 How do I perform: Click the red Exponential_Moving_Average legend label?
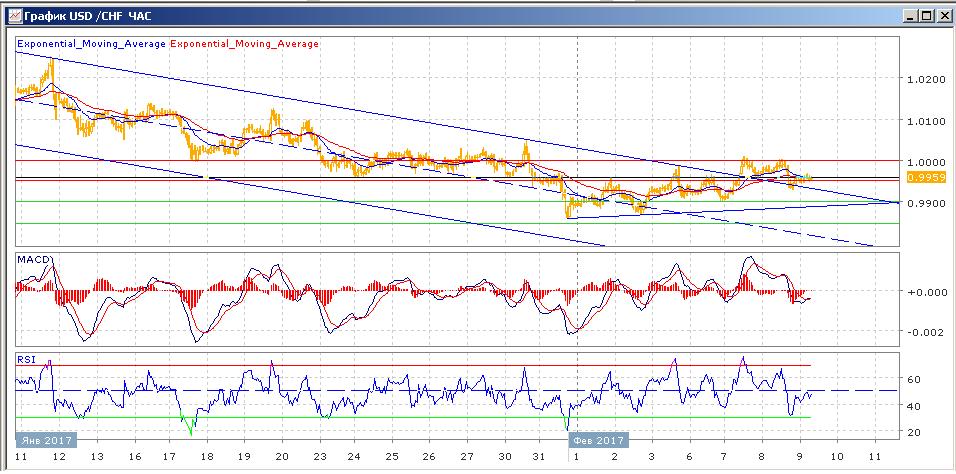coord(246,44)
